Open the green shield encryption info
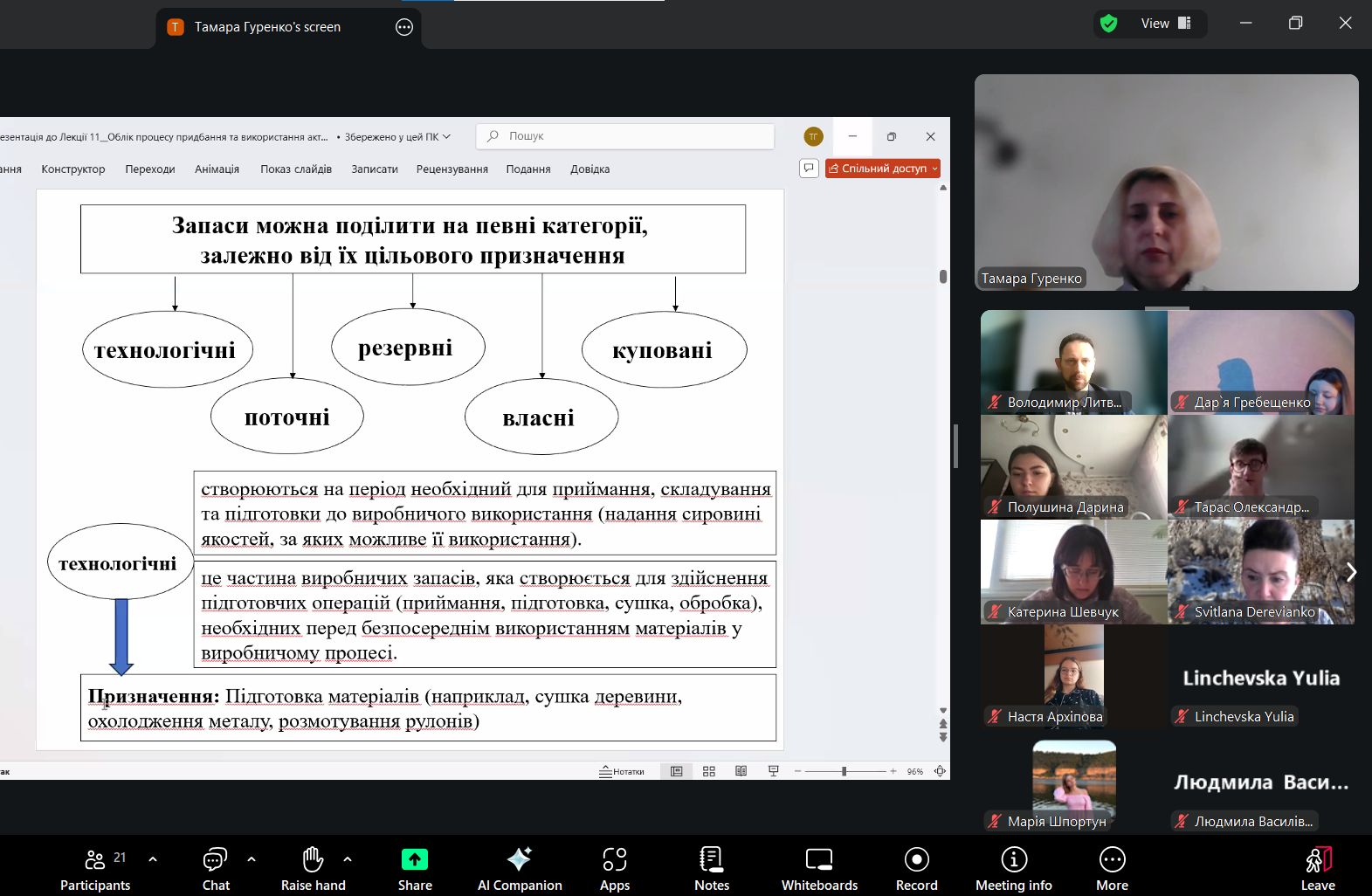Image resolution: width=1372 pixels, height=896 pixels. click(x=1108, y=24)
